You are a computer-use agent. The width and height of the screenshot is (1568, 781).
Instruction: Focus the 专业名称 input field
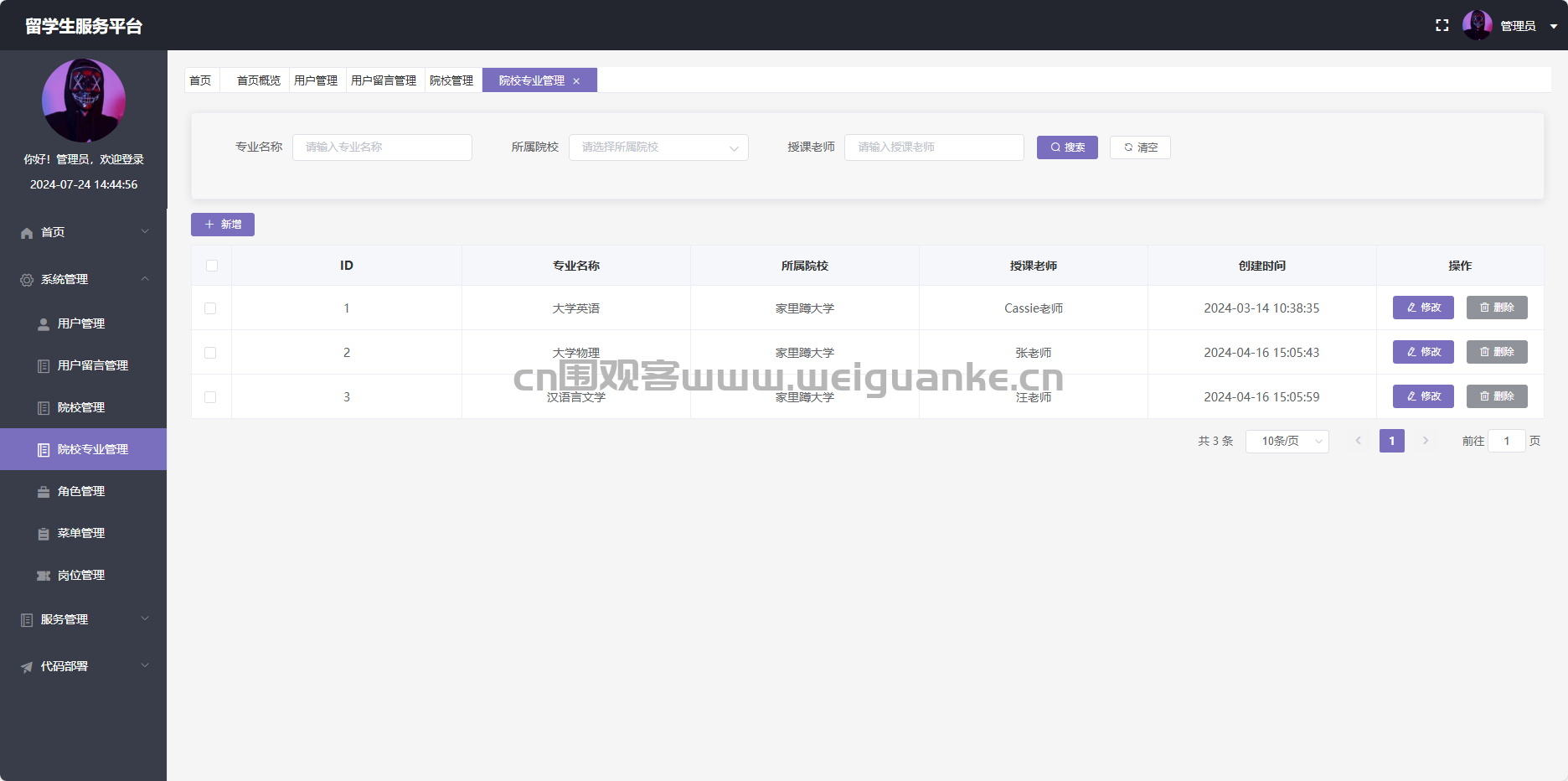pyautogui.click(x=382, y=147)
